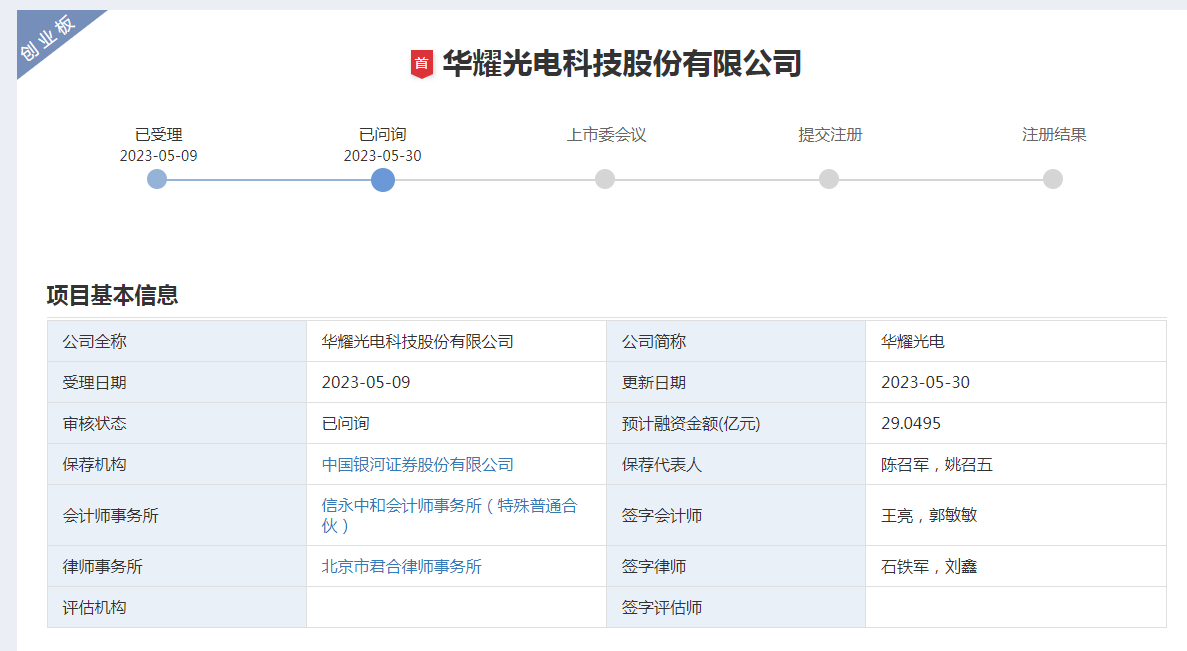Click the 保荐机构 label cell

177,464
